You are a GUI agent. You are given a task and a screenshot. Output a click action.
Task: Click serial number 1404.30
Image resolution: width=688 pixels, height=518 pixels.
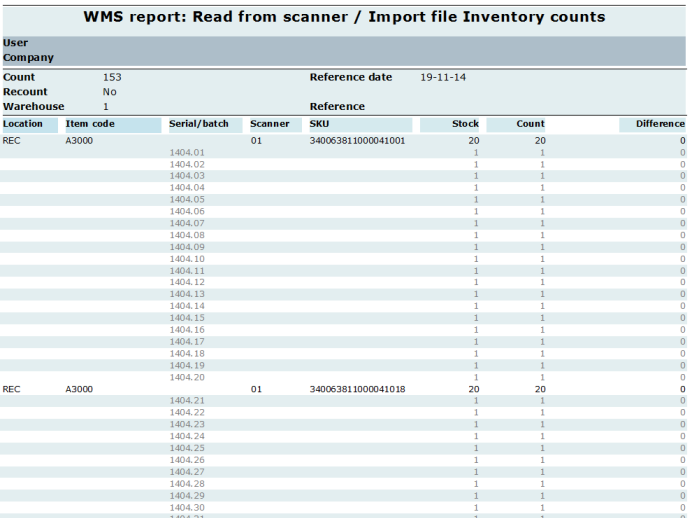[x=187, y=507]
